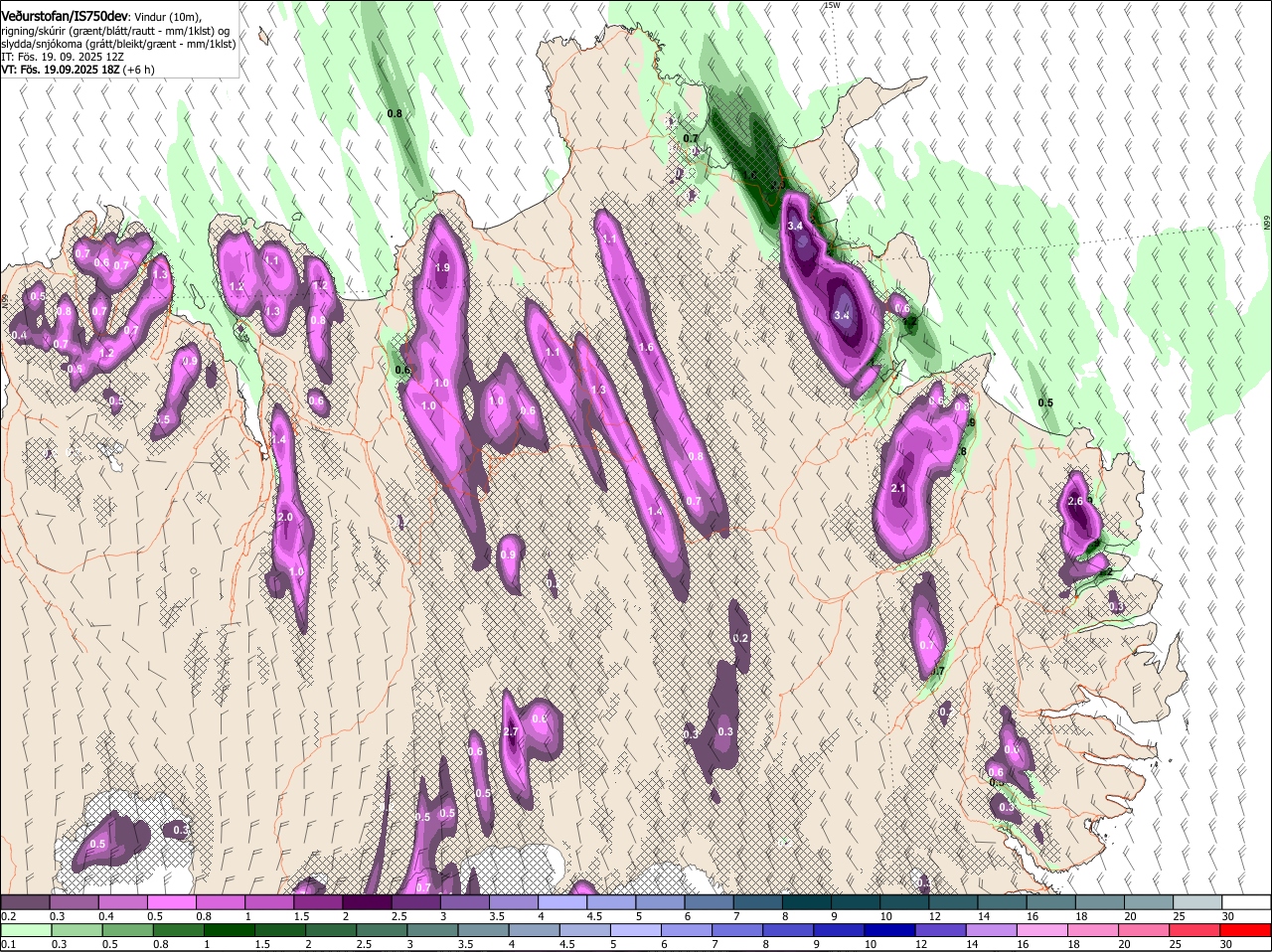Select the 2.6 snowfall value on the map
The height and width of the screenshot is (952, 1272).
tap(1075, 502)
